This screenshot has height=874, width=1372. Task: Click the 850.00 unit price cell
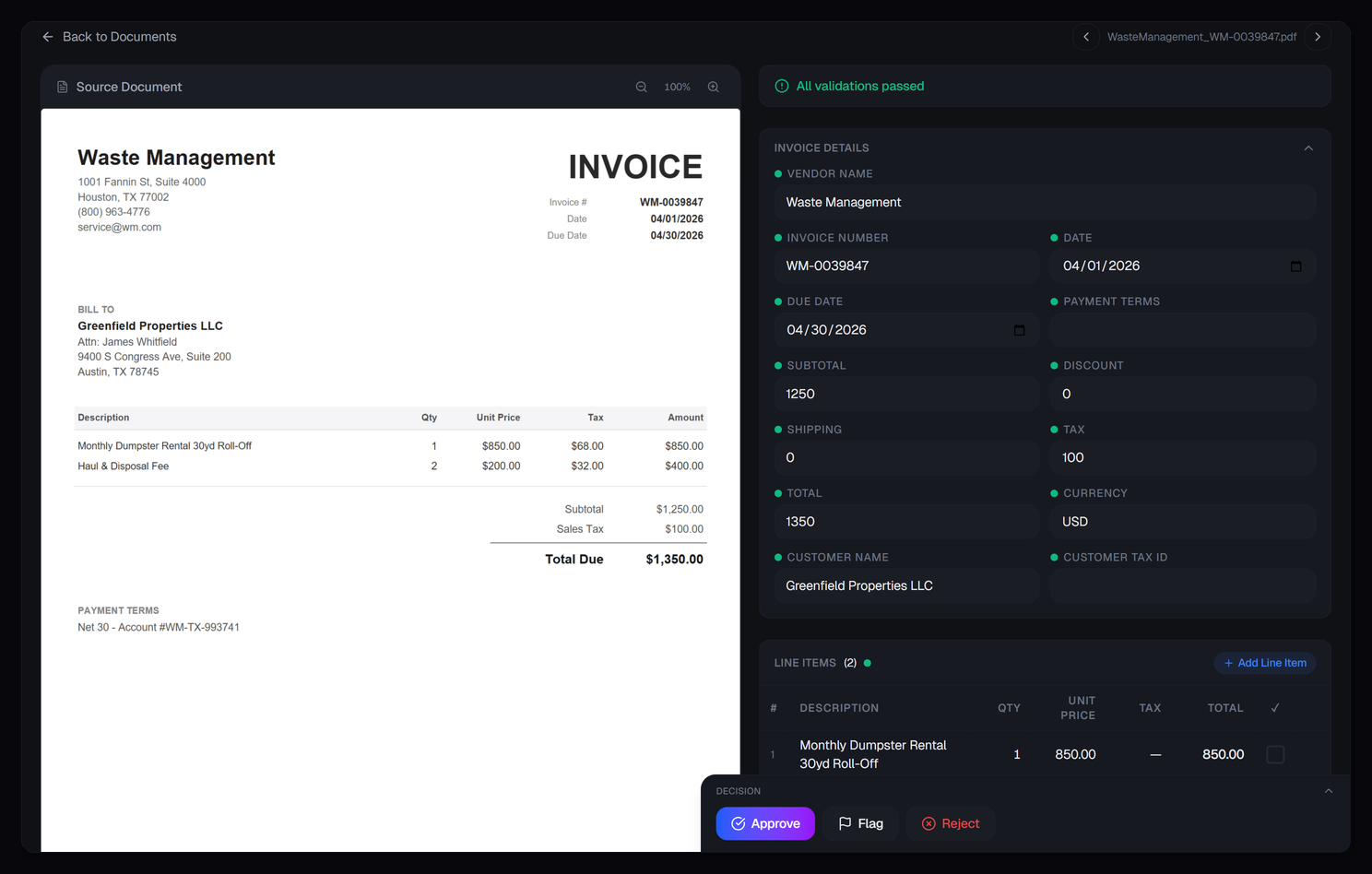point(1075,754)
